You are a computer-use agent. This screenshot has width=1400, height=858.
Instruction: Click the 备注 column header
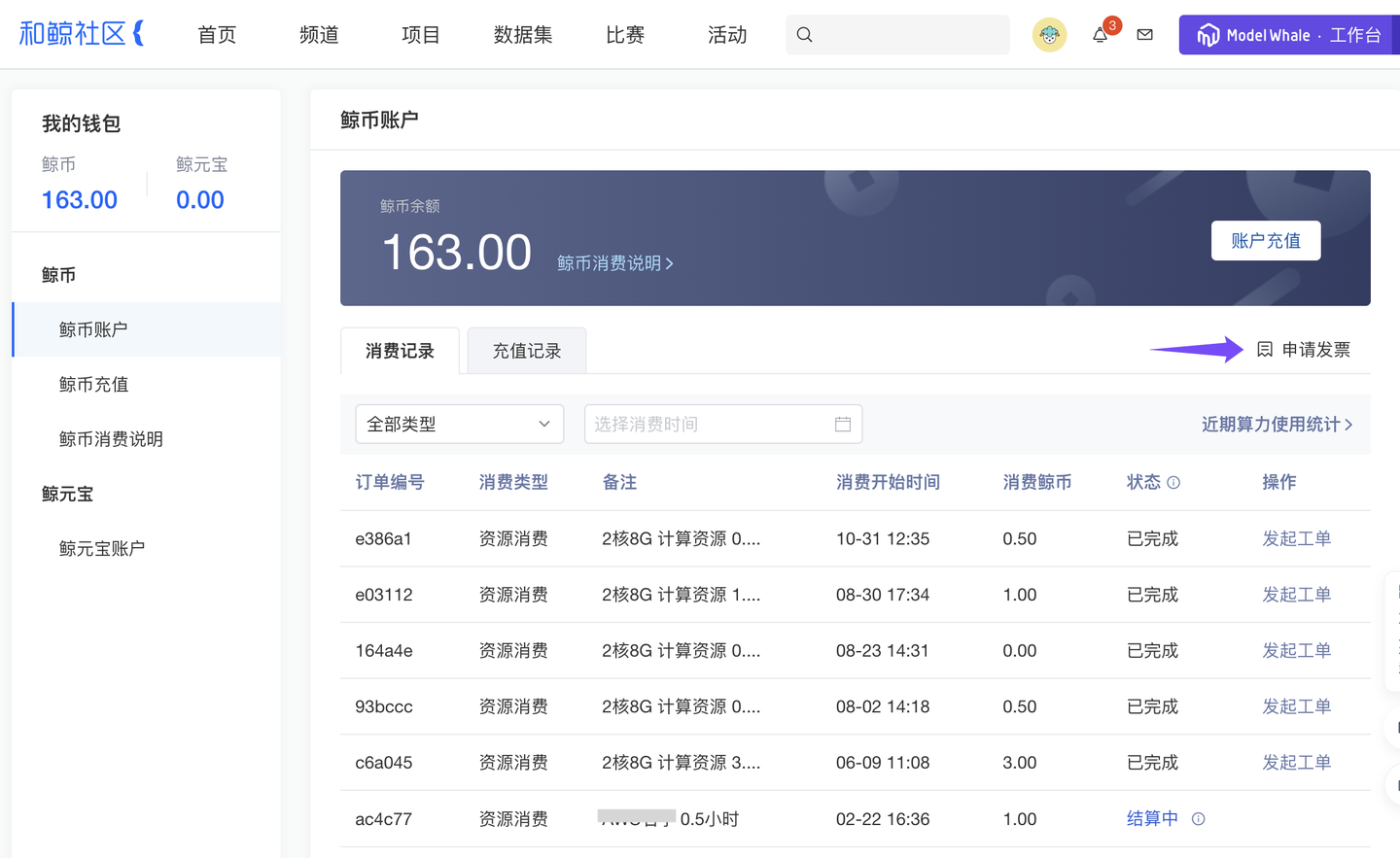point(619,483)
